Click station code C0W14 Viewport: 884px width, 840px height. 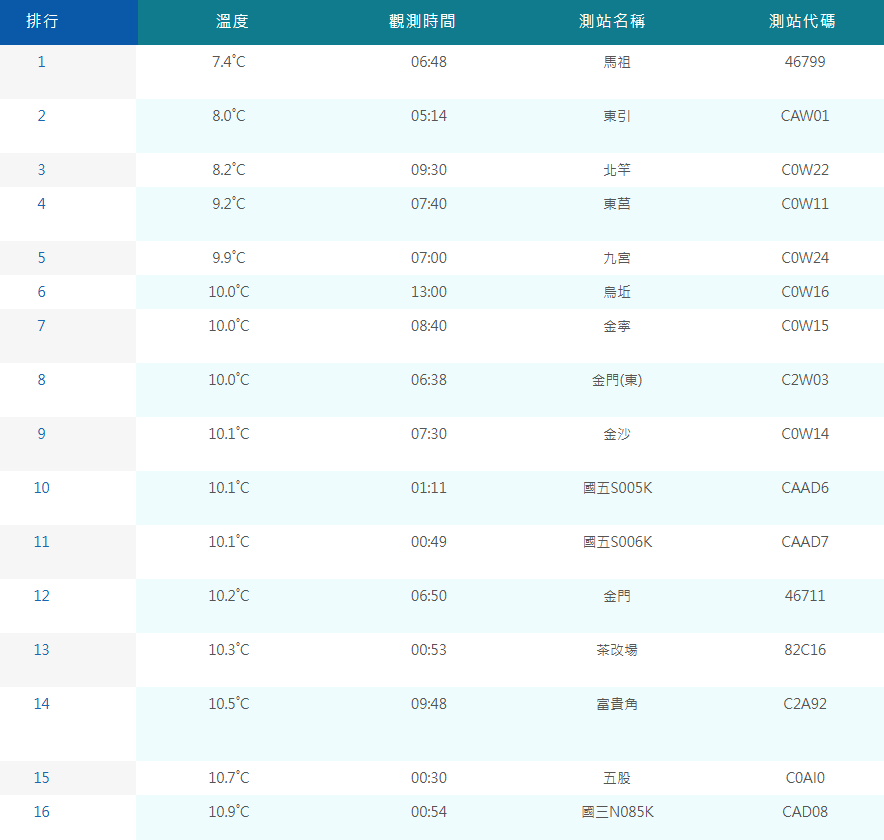(805, 434)
